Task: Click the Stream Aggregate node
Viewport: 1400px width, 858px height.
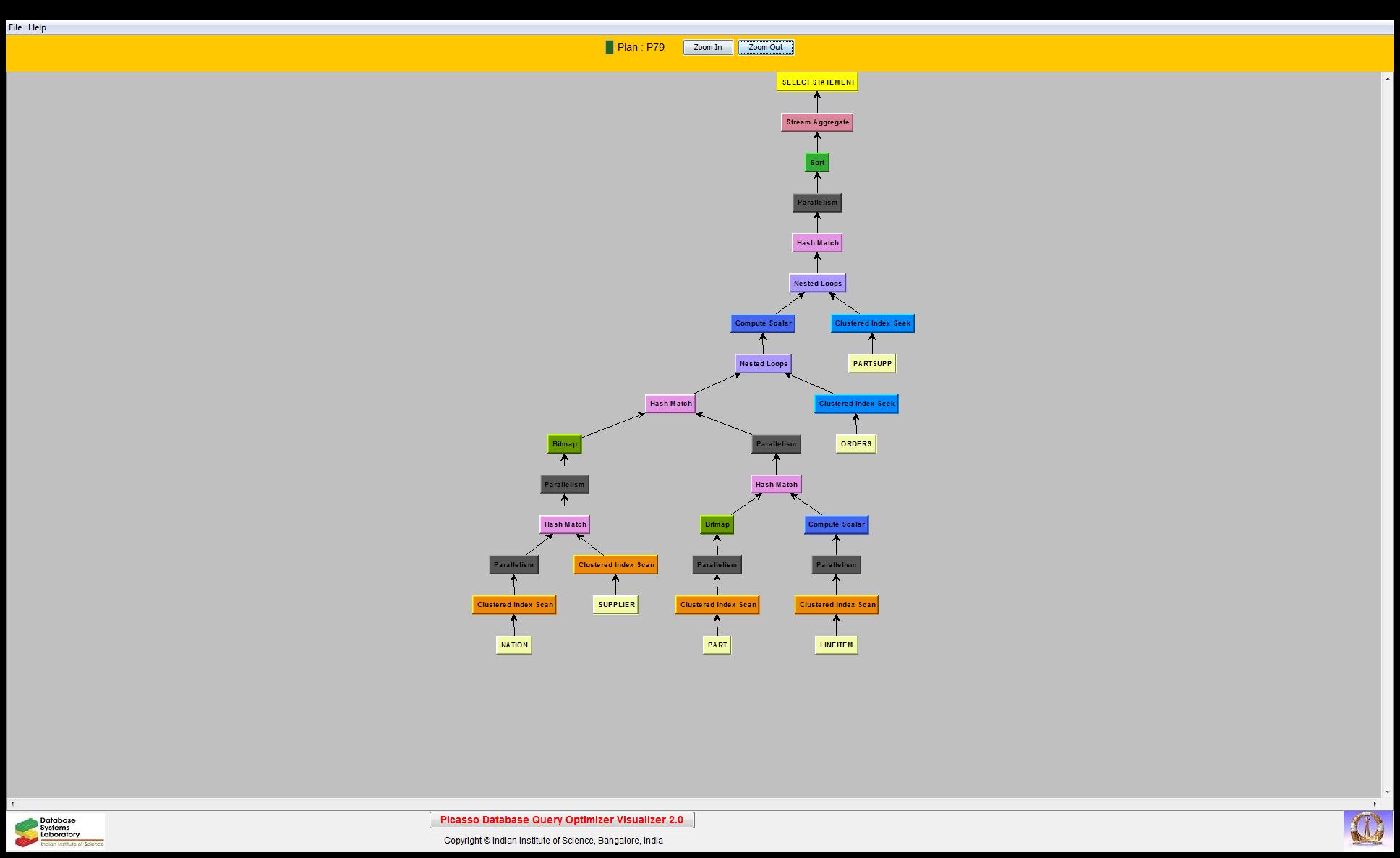Action: click(x=817, y=122)
